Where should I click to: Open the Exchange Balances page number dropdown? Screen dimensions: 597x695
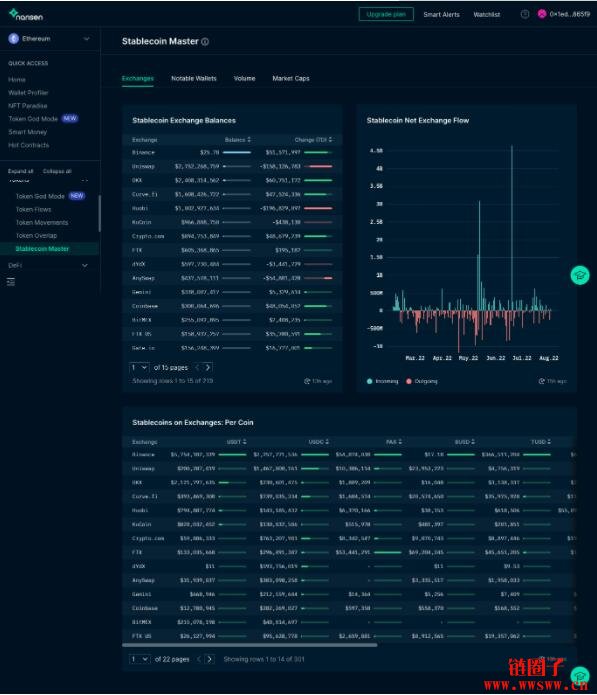tap(139, 367)
